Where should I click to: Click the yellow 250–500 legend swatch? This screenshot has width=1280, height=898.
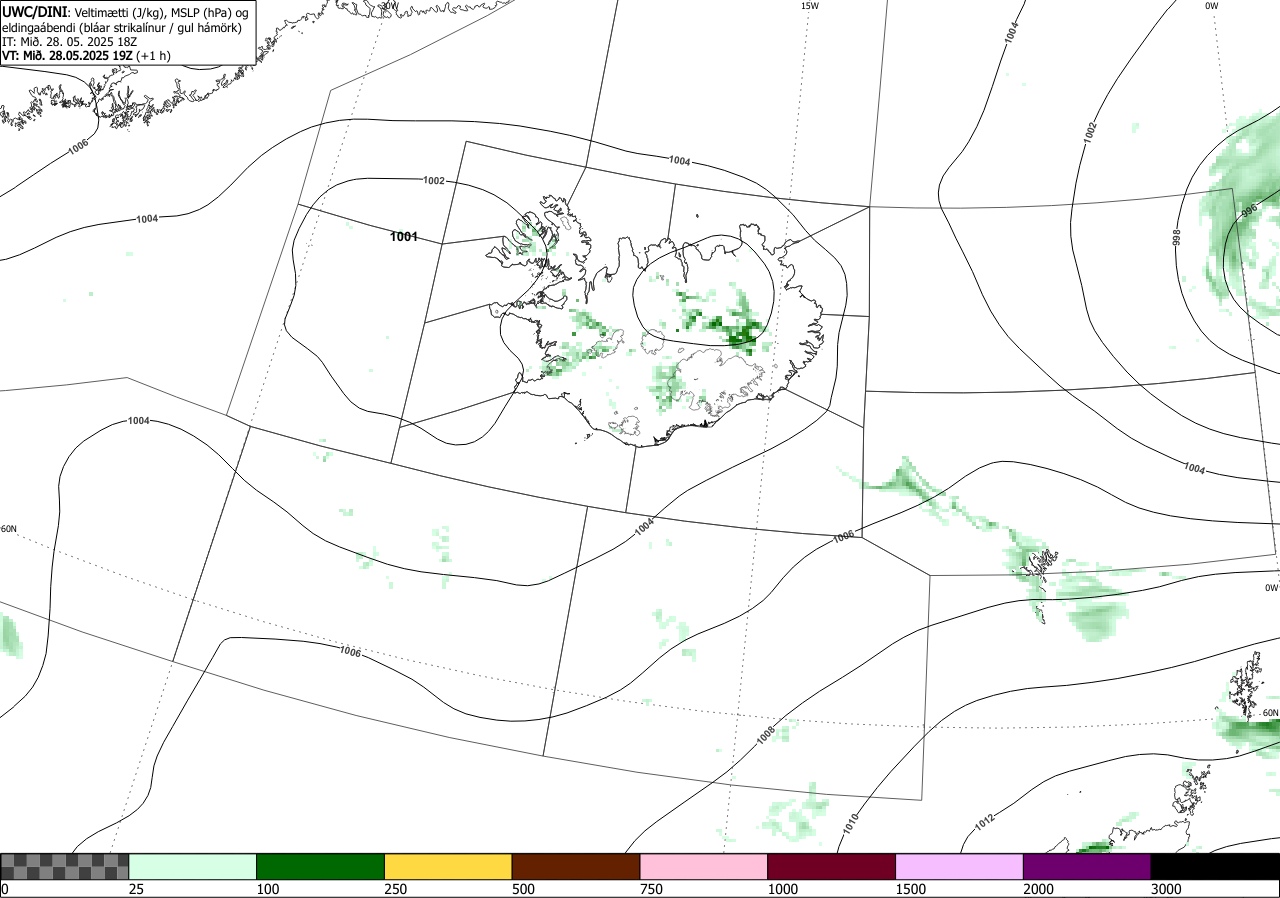point(448,866)
